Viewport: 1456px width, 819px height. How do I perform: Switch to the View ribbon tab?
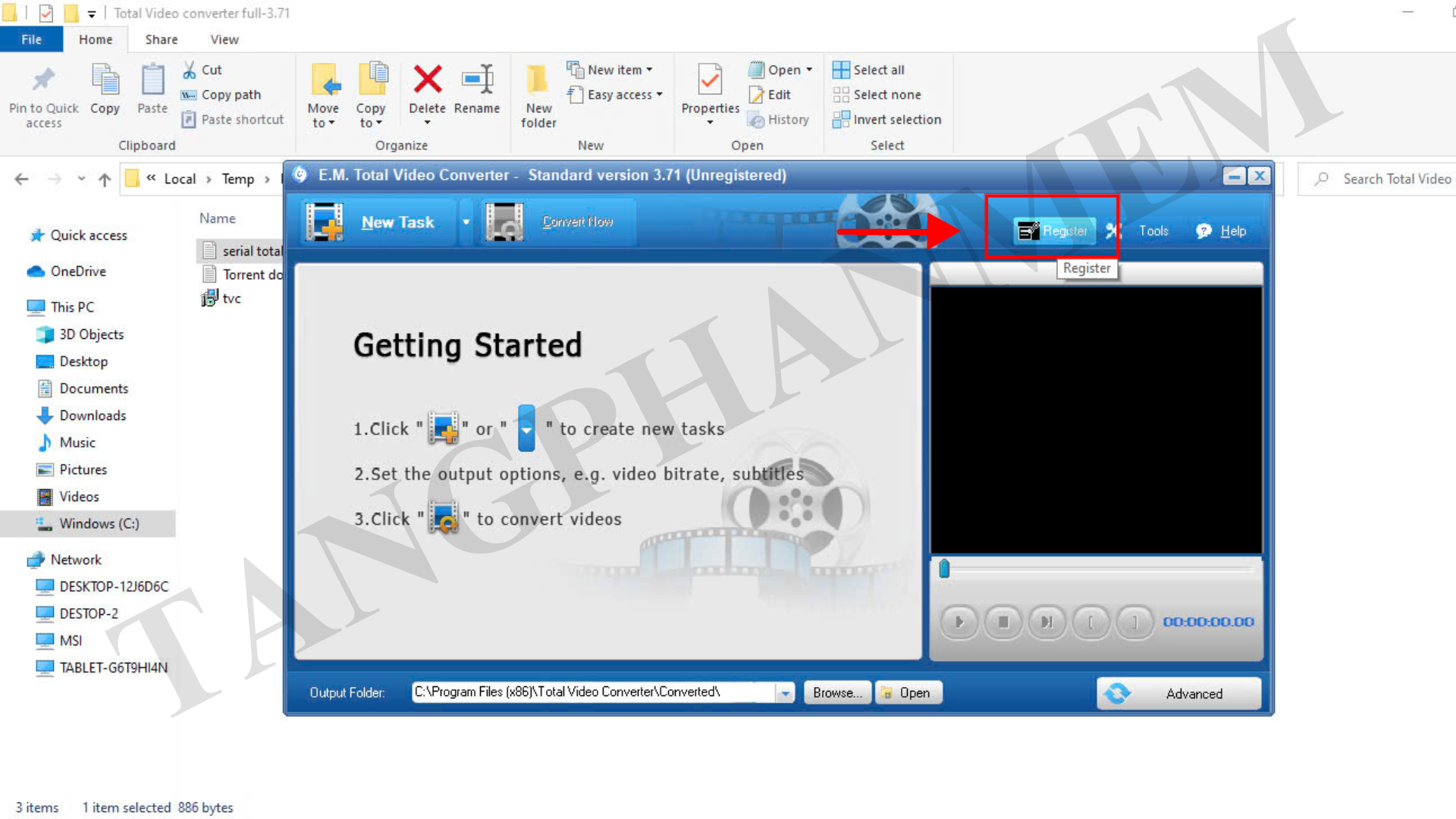pos(224,39)
